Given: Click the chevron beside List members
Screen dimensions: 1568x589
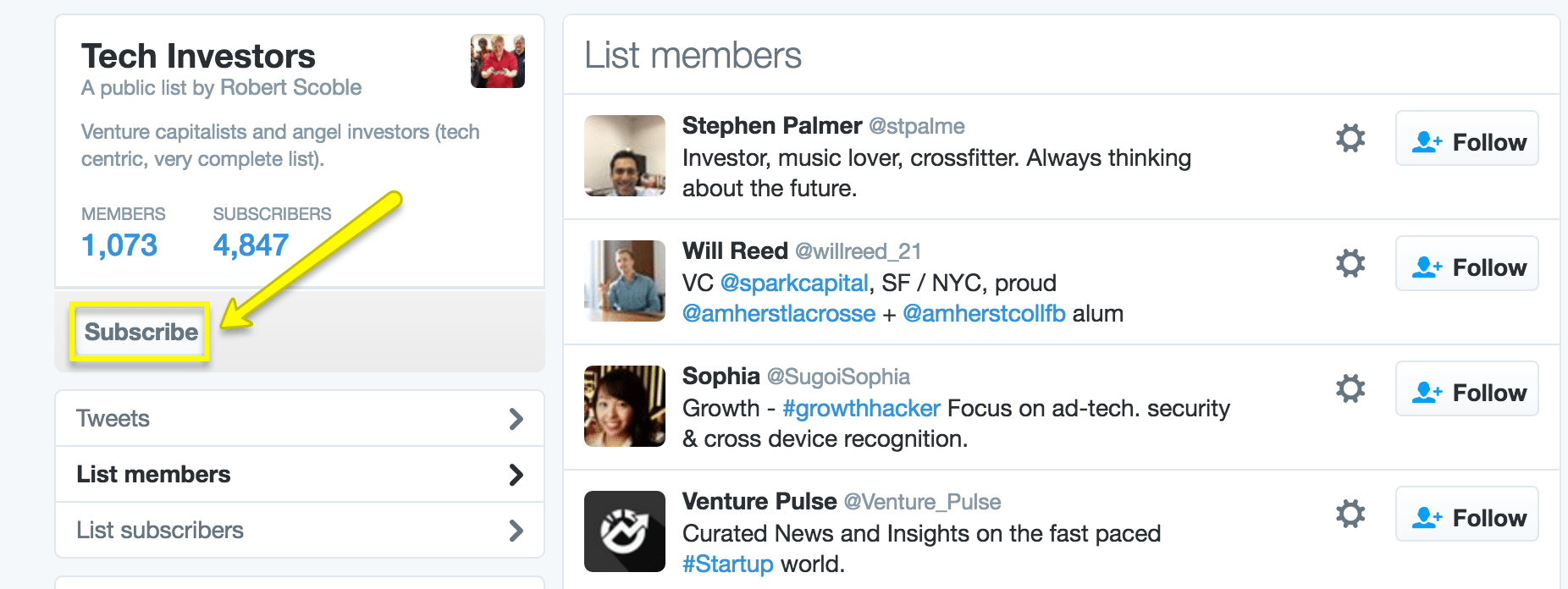Looking at the screenshot, I should [x=516, y=475].
